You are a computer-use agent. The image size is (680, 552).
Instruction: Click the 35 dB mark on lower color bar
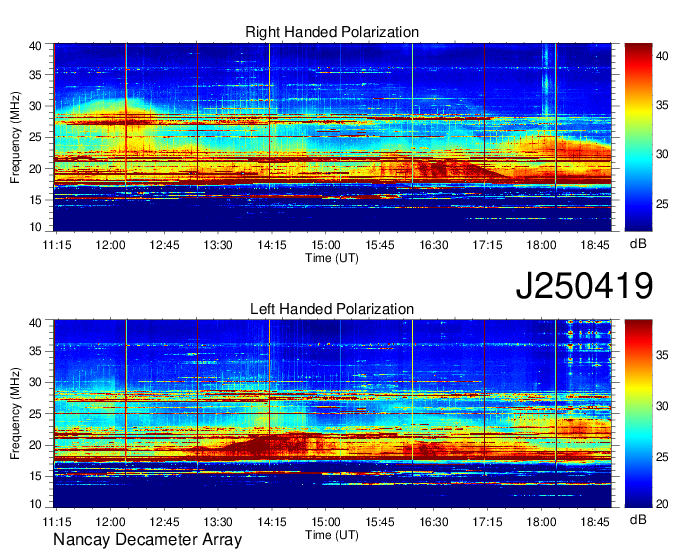tap(662, 356)
